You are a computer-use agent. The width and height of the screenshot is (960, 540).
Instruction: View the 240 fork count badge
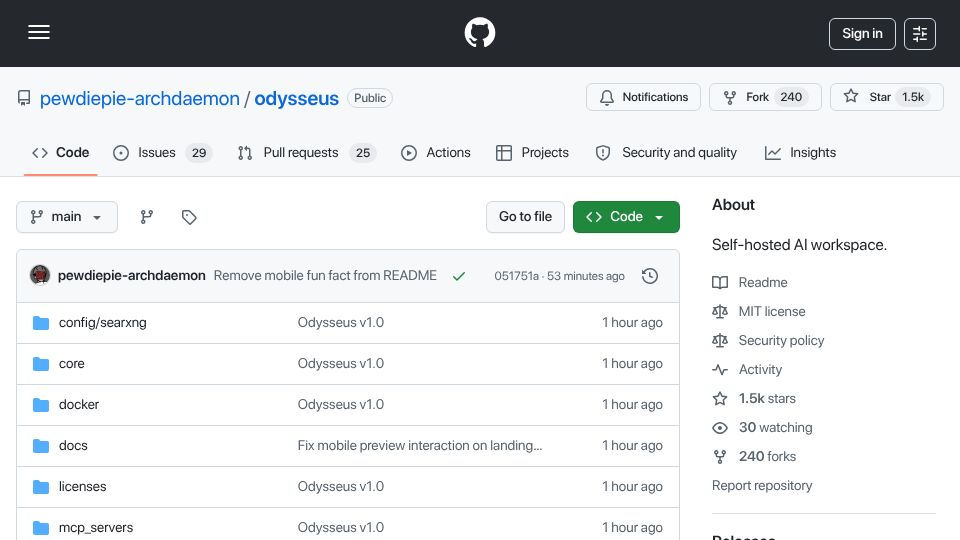pos(791,97)
